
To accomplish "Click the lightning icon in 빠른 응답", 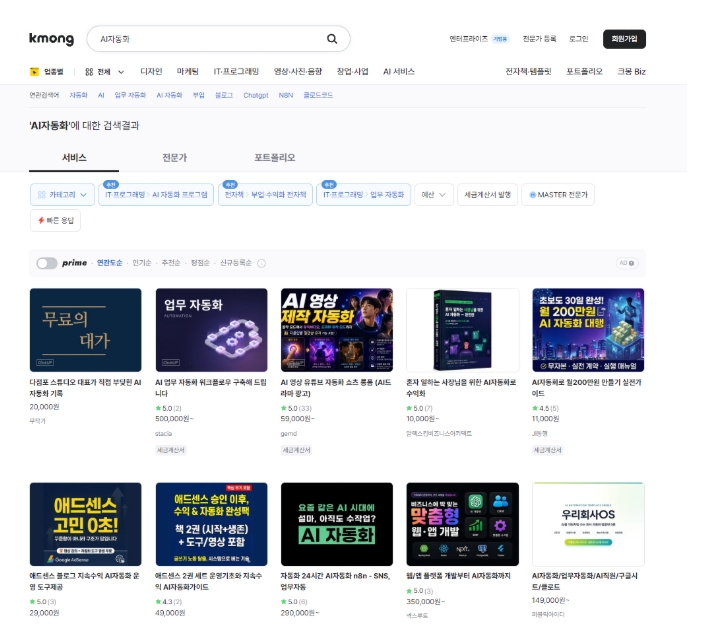I will [41, 220].
